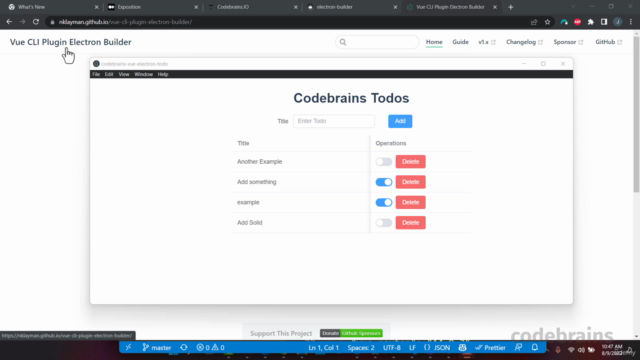The height and width of the screenshot is (360, 640).
Task: Close the electron-builder tab
Action: click(395, 7)
